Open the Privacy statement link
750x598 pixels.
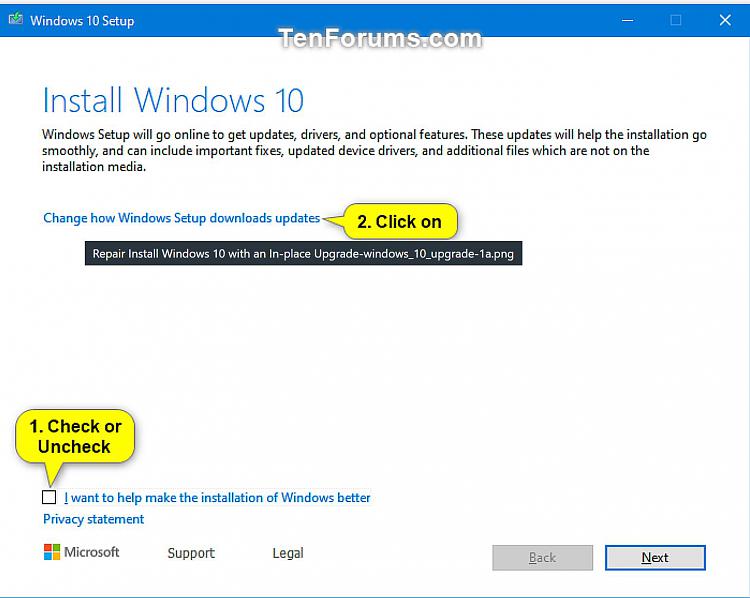click(93, 519)
